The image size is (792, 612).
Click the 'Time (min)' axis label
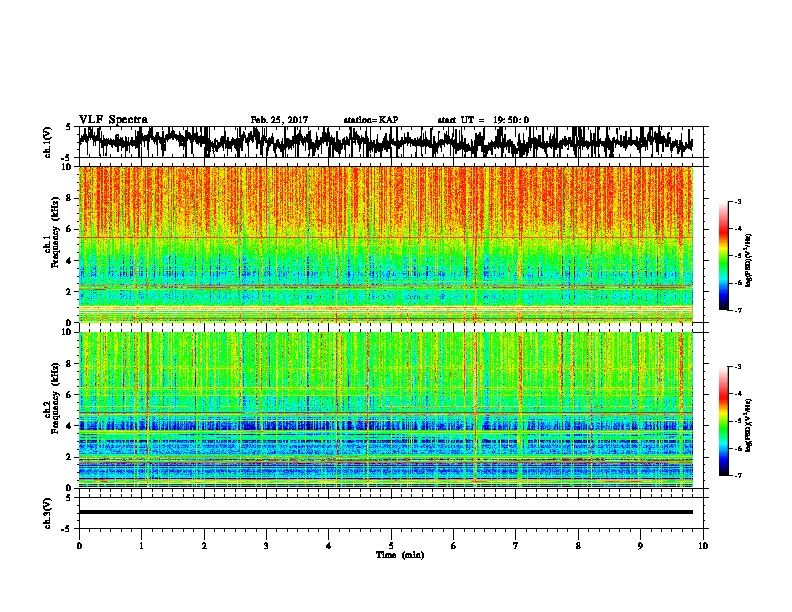pyautogui.click(x=400, y=555)
